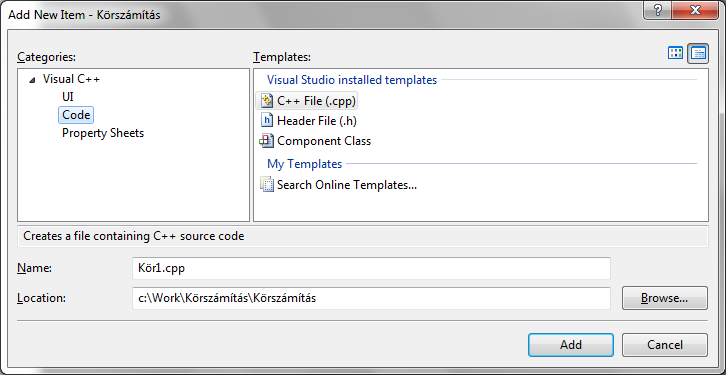
Task: Switch templates to small icons view
Action: pos(698,53)
